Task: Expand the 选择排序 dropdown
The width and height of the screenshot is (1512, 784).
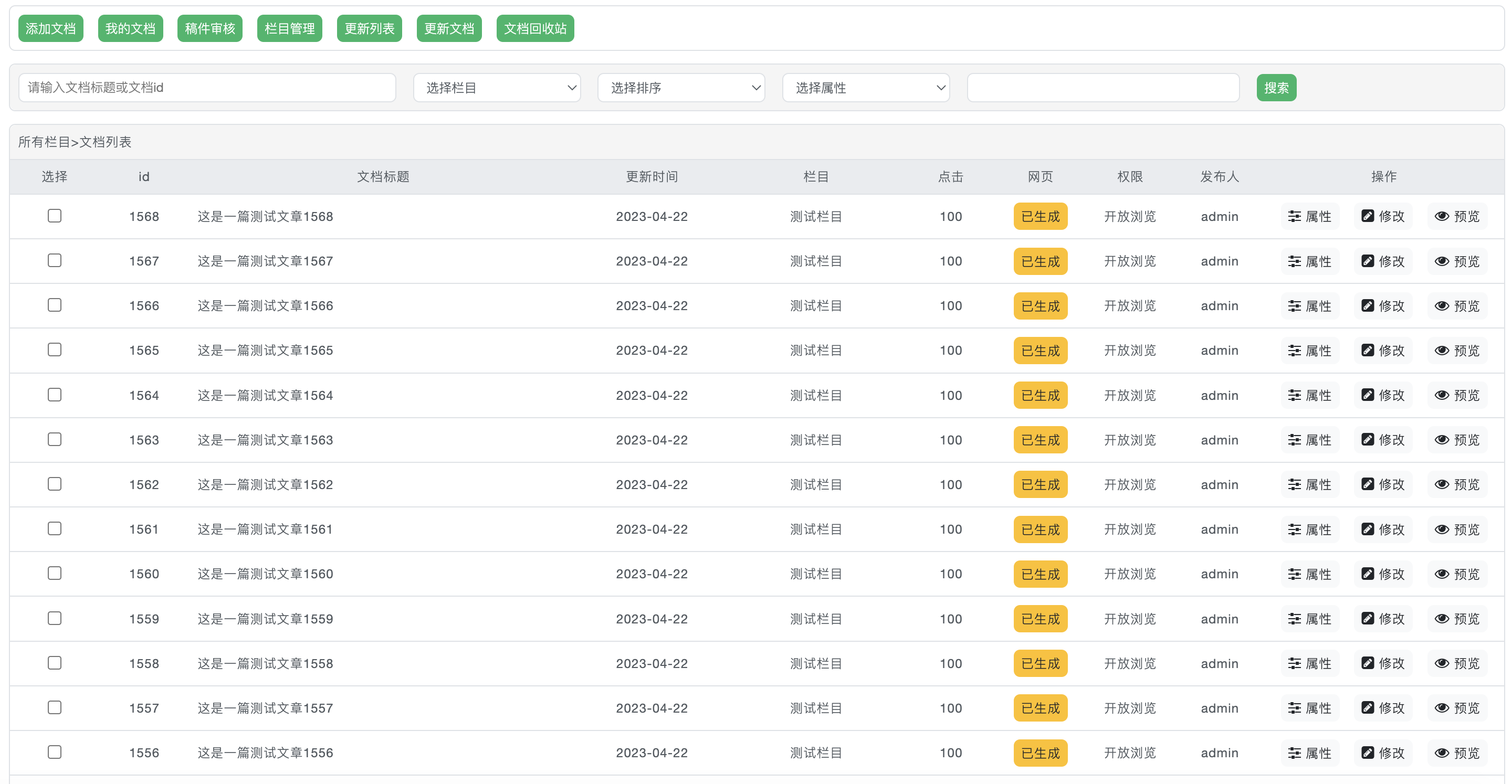Action: click(681, 88)
